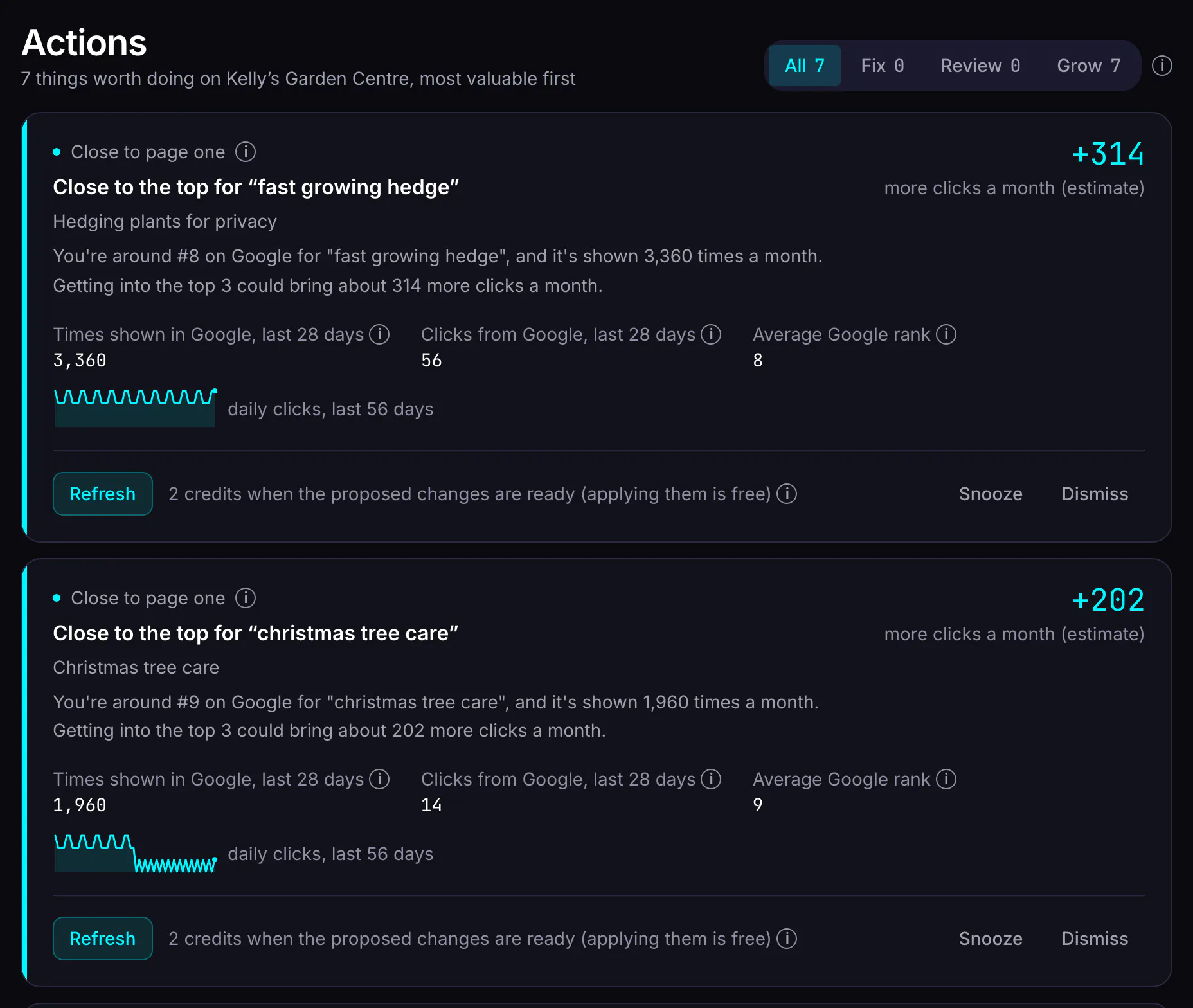Click info icon next to second "Close to page one"
Screen dimensions: 1193x1008
(x=246, y=598)
